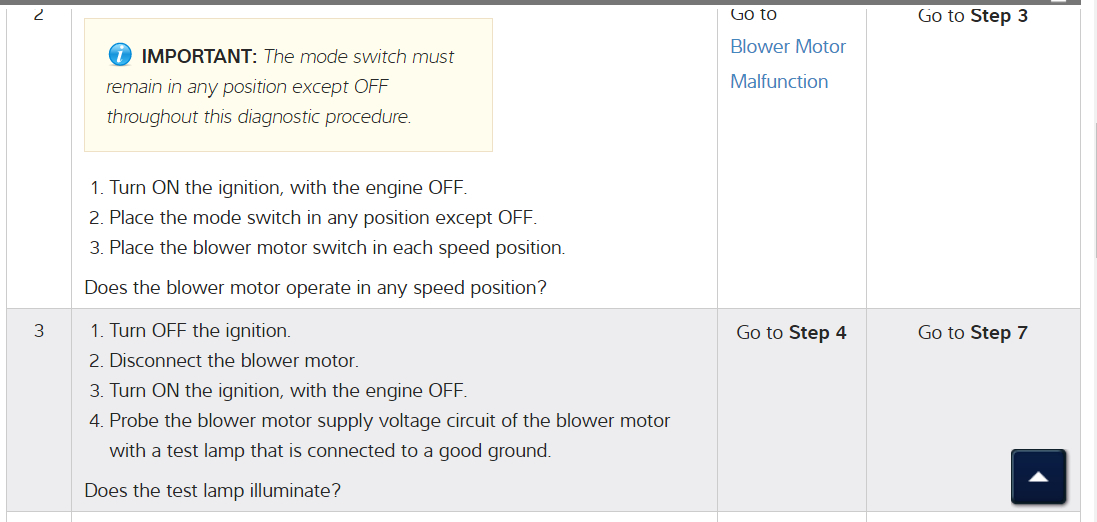
Task: Click the 'Does the test lamp illuminate?' question
Action: point(212,491)
